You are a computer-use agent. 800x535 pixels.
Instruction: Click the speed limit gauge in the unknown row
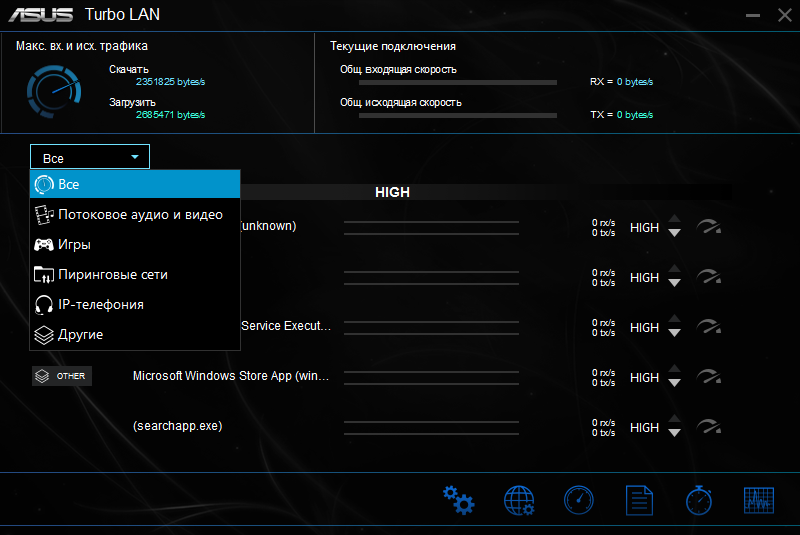tap(709, 227)
